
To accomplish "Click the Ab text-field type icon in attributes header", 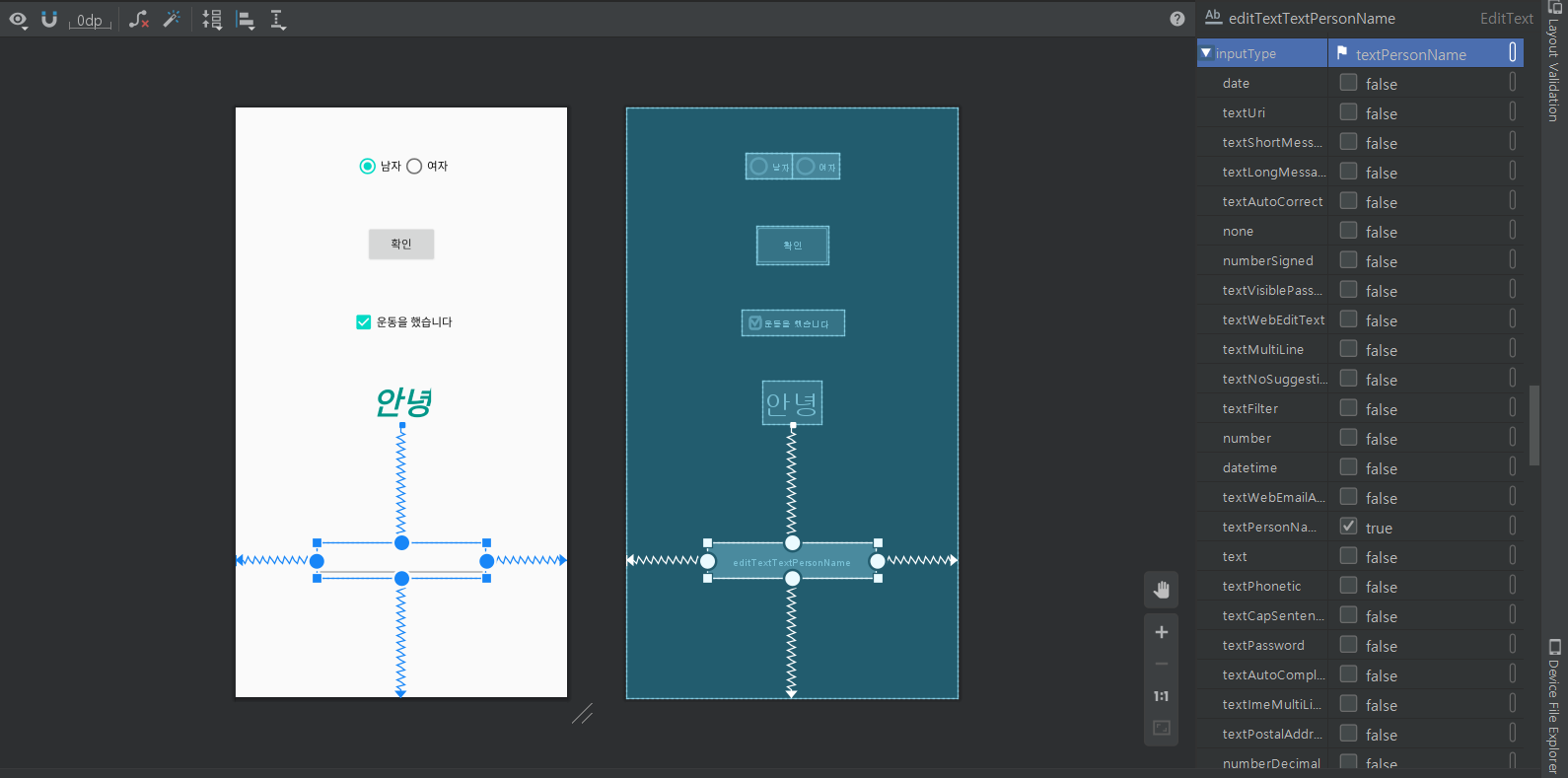I will pyautogui.click(x=1213, y=17).
